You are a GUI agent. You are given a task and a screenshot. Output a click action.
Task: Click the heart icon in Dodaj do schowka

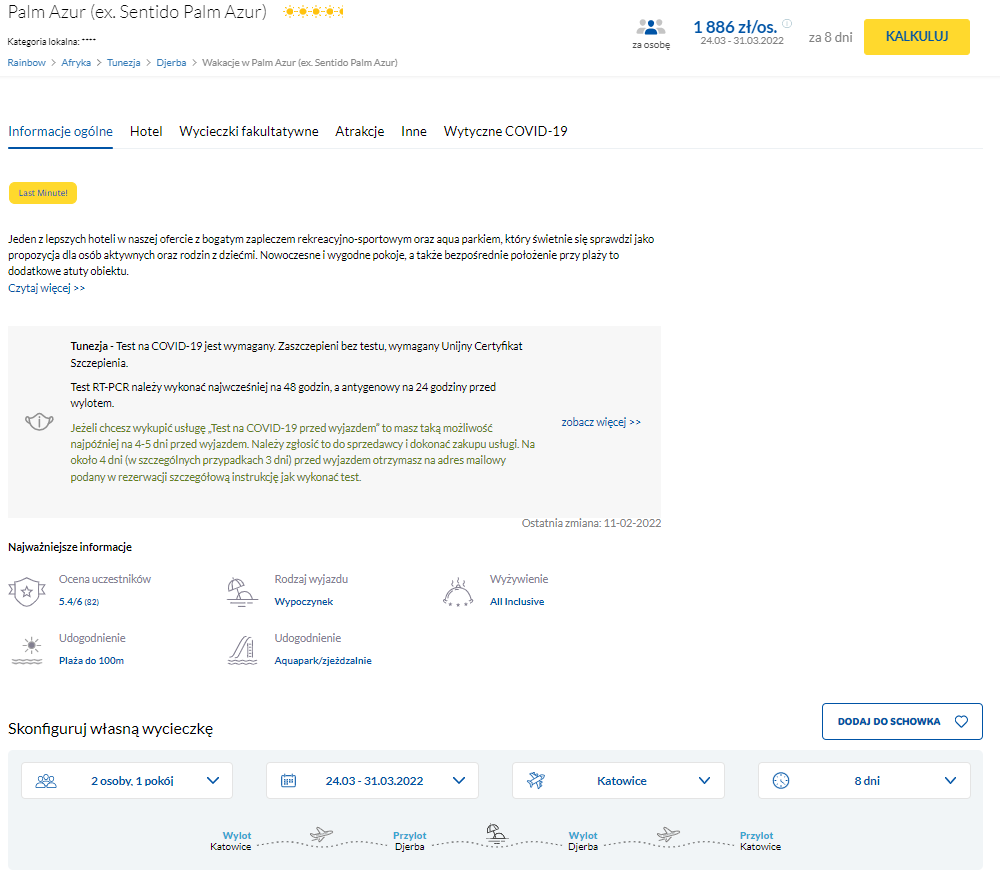(x=961, y=722)
